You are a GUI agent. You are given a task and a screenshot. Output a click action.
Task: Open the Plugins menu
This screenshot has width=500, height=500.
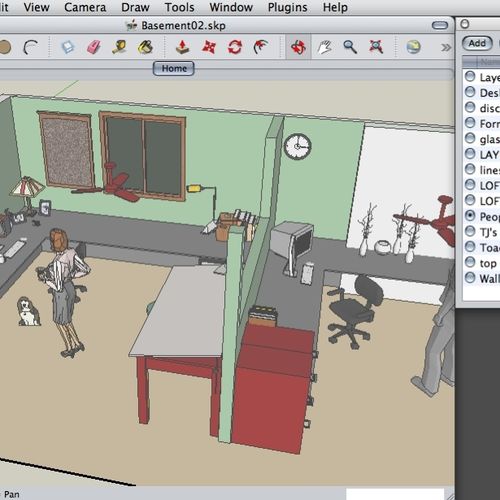(287, 7)
